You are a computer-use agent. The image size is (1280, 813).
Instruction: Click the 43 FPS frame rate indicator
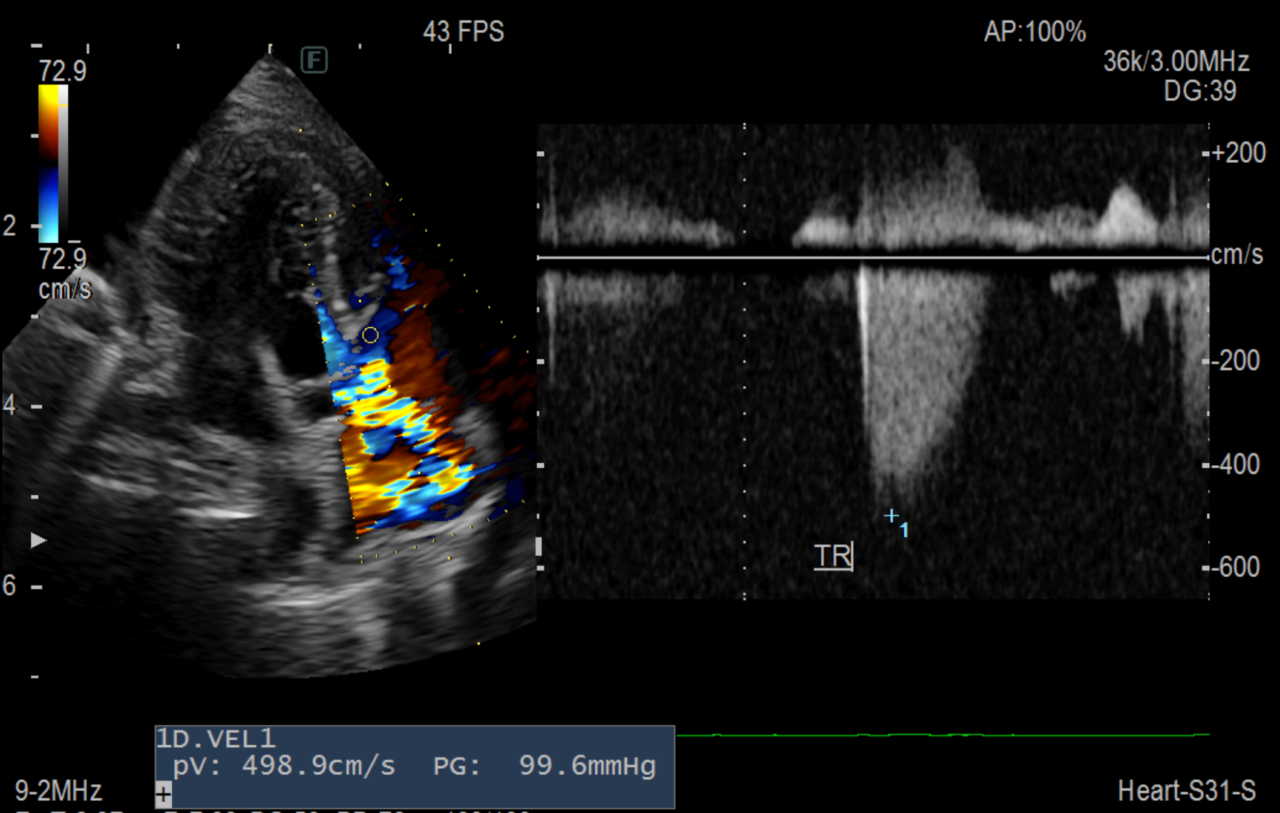coord(463,32)
